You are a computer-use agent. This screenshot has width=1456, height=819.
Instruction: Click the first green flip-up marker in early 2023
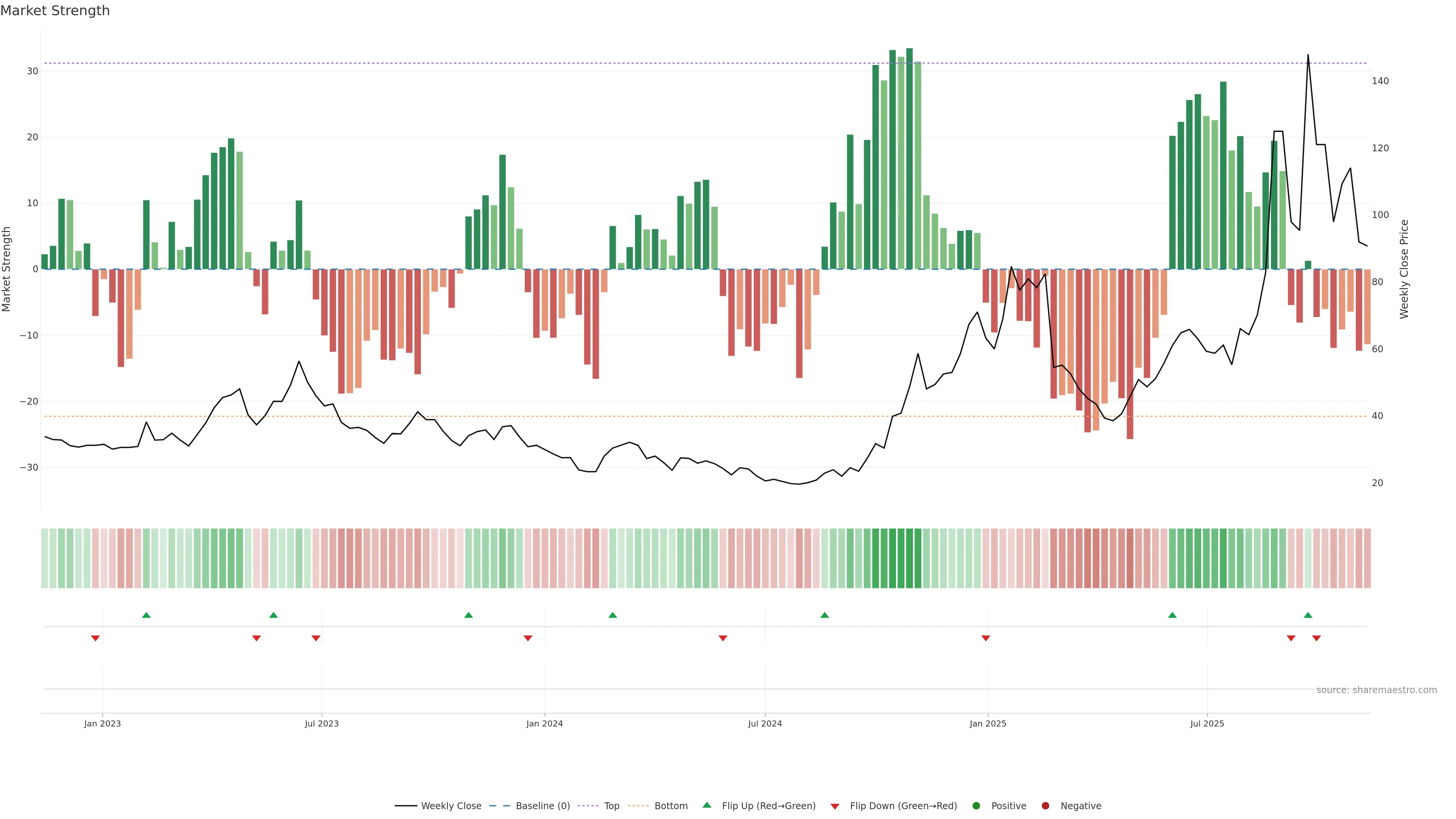coord(146,615)
